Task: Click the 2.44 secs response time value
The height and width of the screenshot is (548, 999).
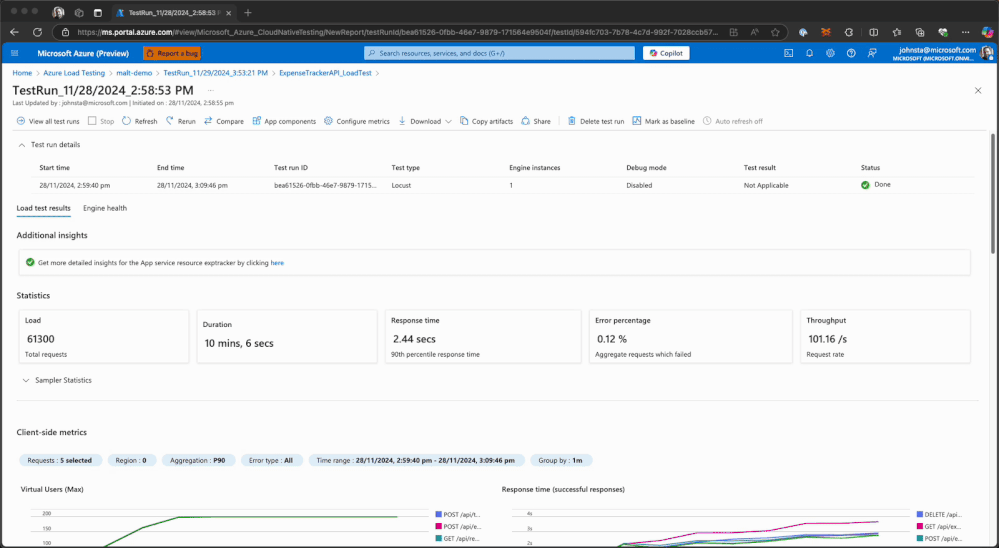Action: 414,339
